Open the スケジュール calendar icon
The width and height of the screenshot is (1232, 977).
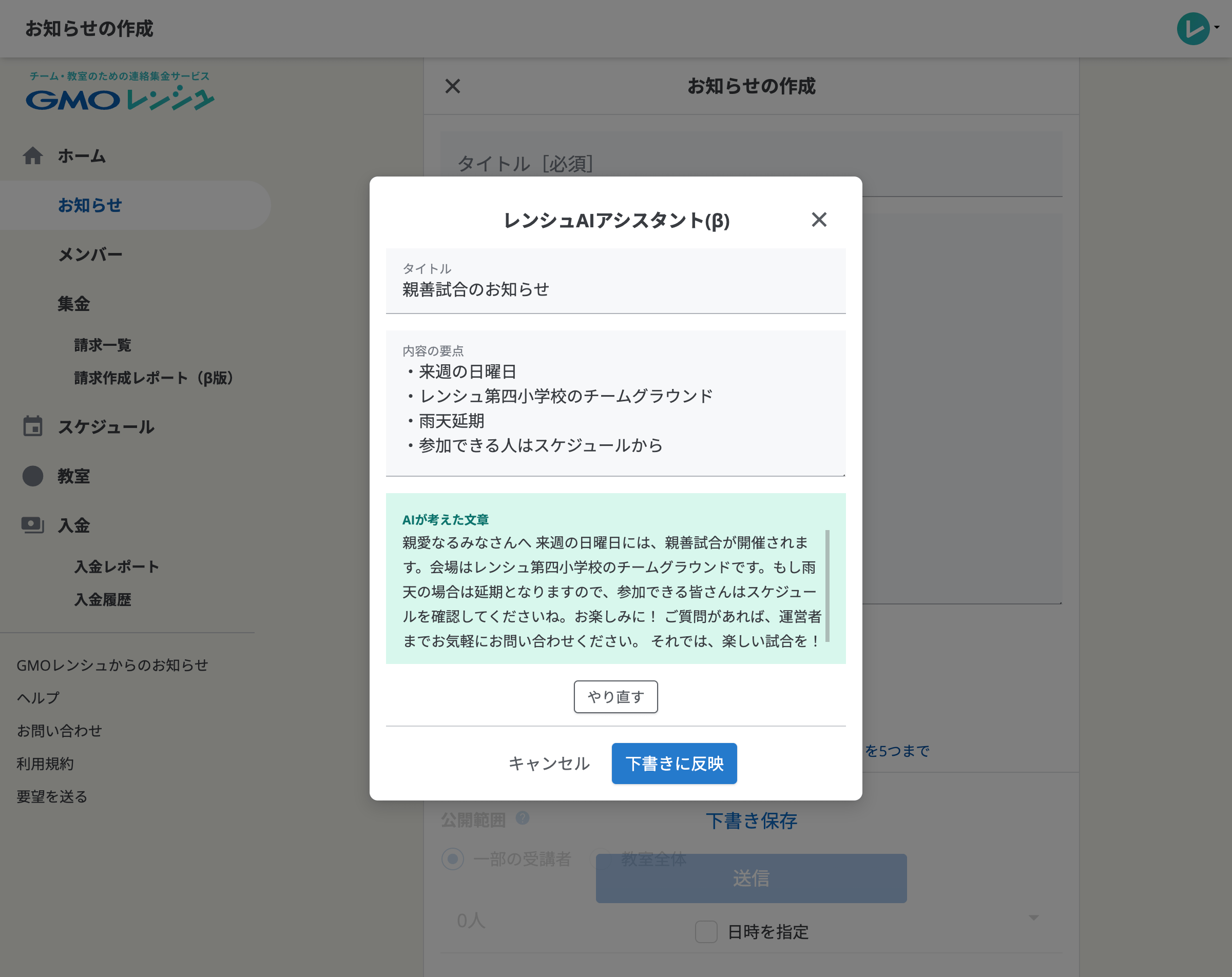(32, 426)
